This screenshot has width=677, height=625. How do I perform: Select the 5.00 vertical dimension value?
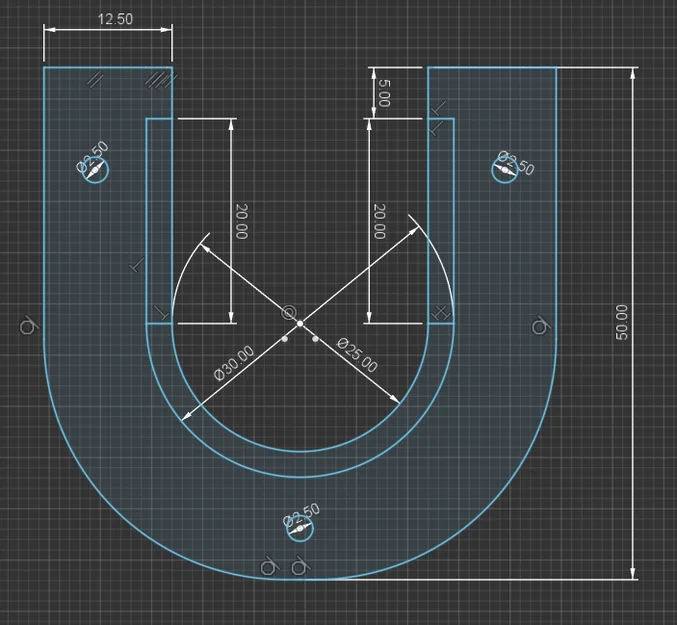pos(384,93)
